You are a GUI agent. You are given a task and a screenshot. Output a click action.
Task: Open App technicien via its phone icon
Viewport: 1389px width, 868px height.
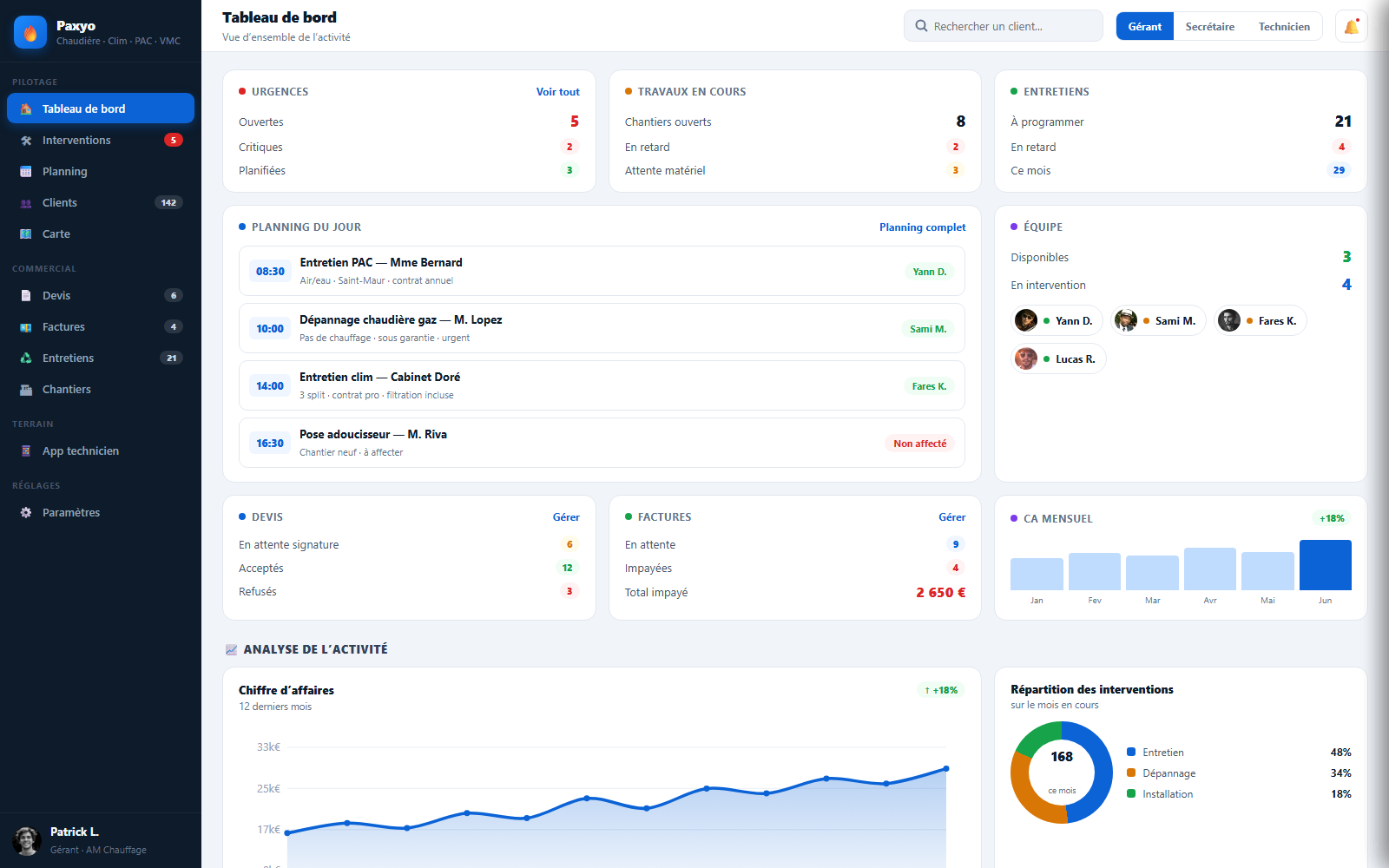(26, 450)
